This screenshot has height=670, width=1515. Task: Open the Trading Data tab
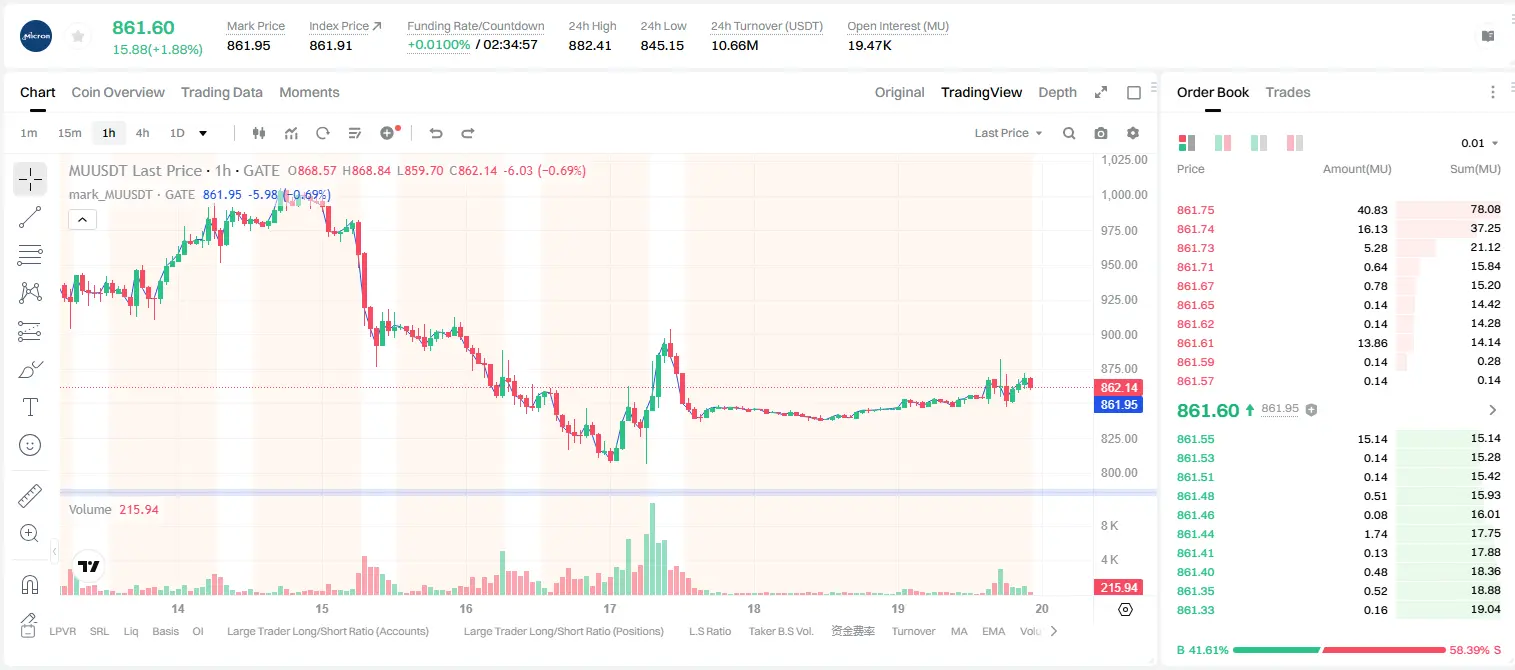coord(222,92)
